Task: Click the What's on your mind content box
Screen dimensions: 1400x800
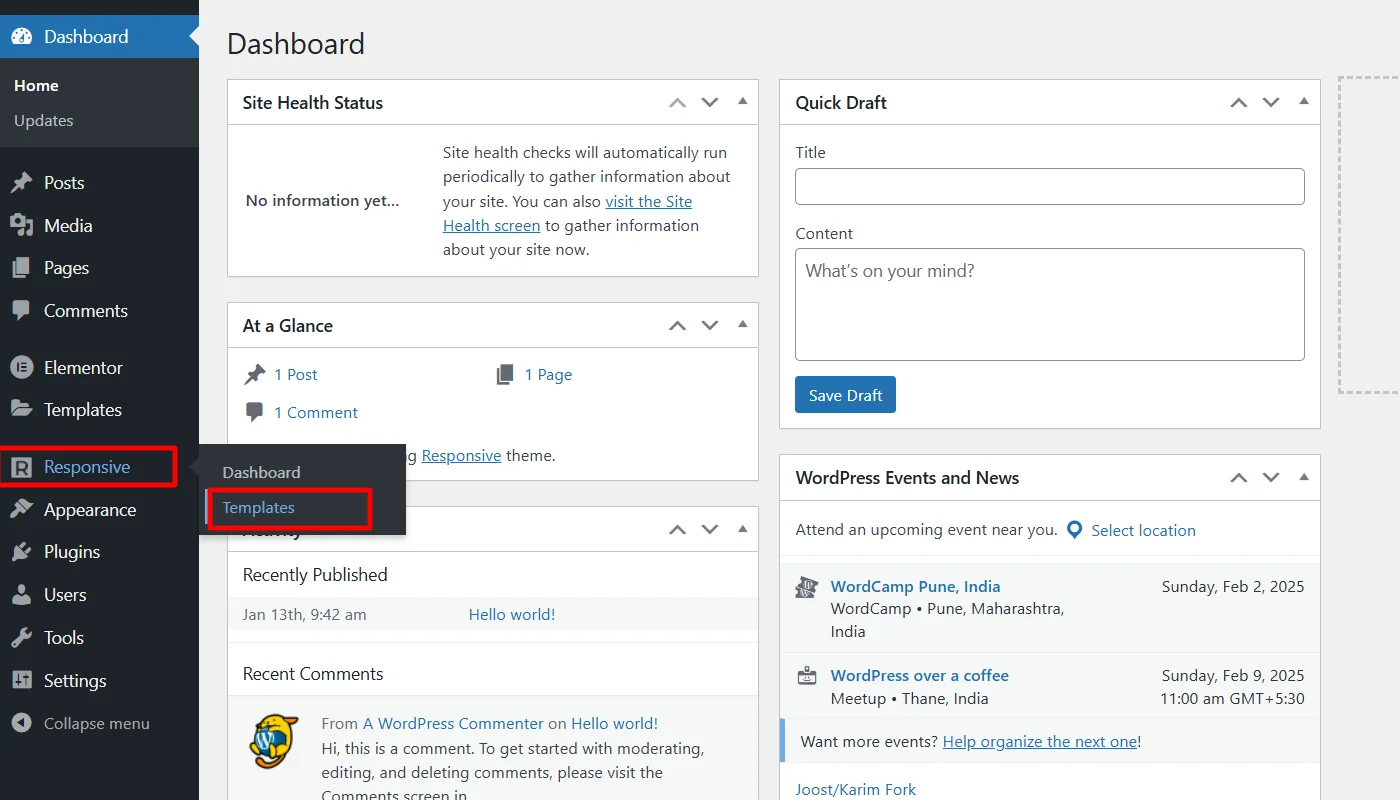Action: 1050,304
